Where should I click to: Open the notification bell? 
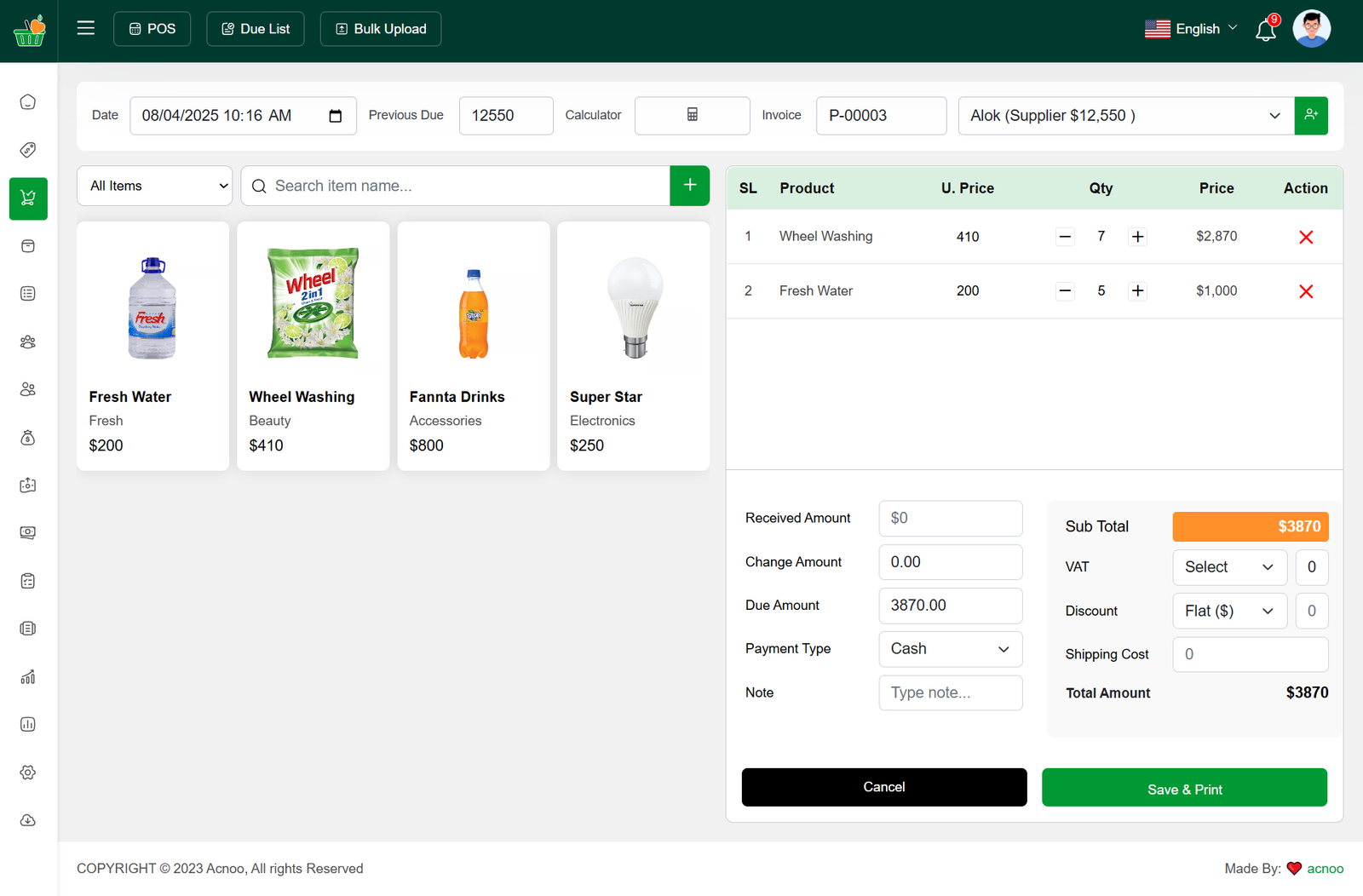click(1266, 31)
